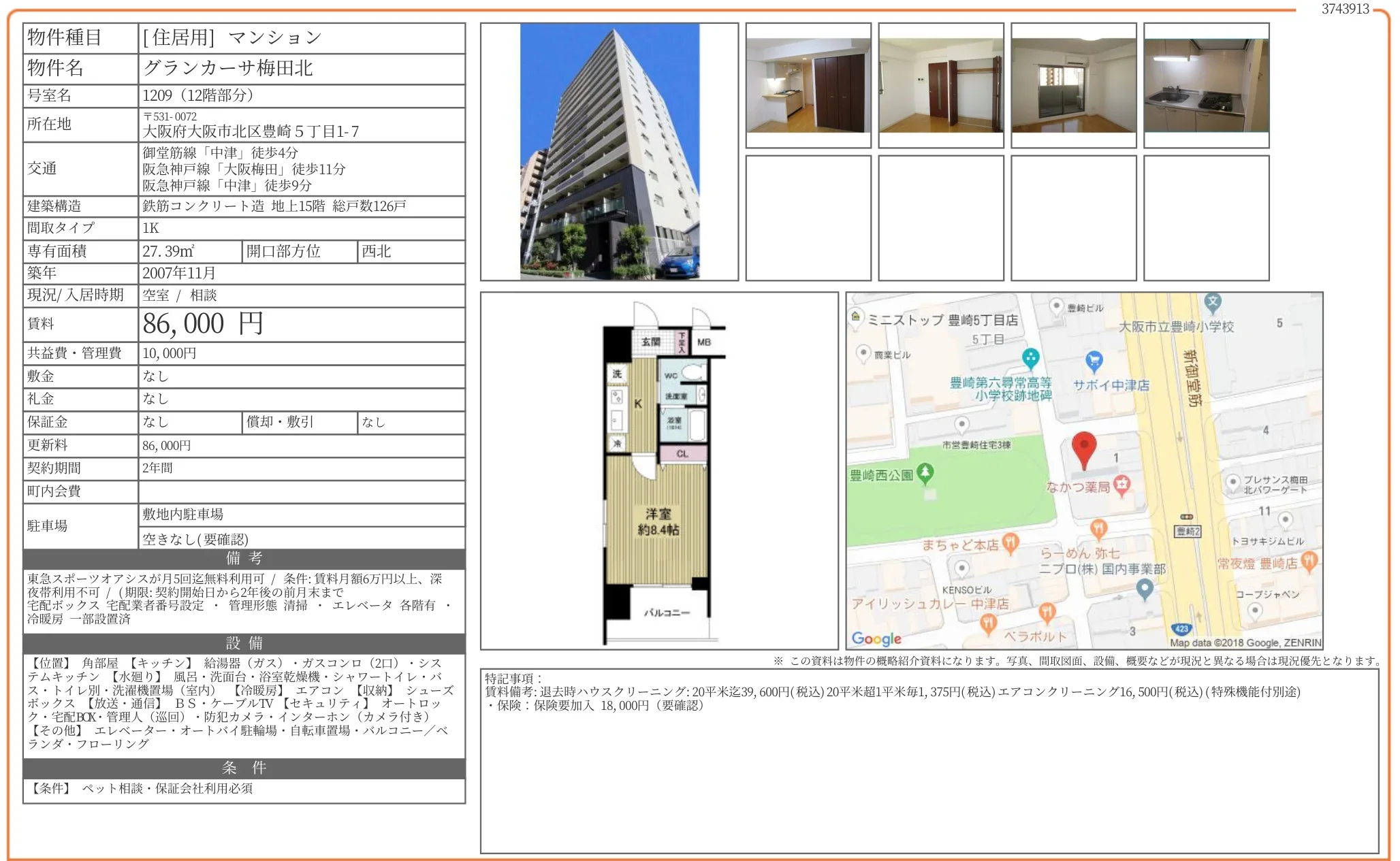Image resolution: width=1400 pixels, height=861 pixels.
Task: Open the kitchen sink and stove photo
Action: (1206, 86)
